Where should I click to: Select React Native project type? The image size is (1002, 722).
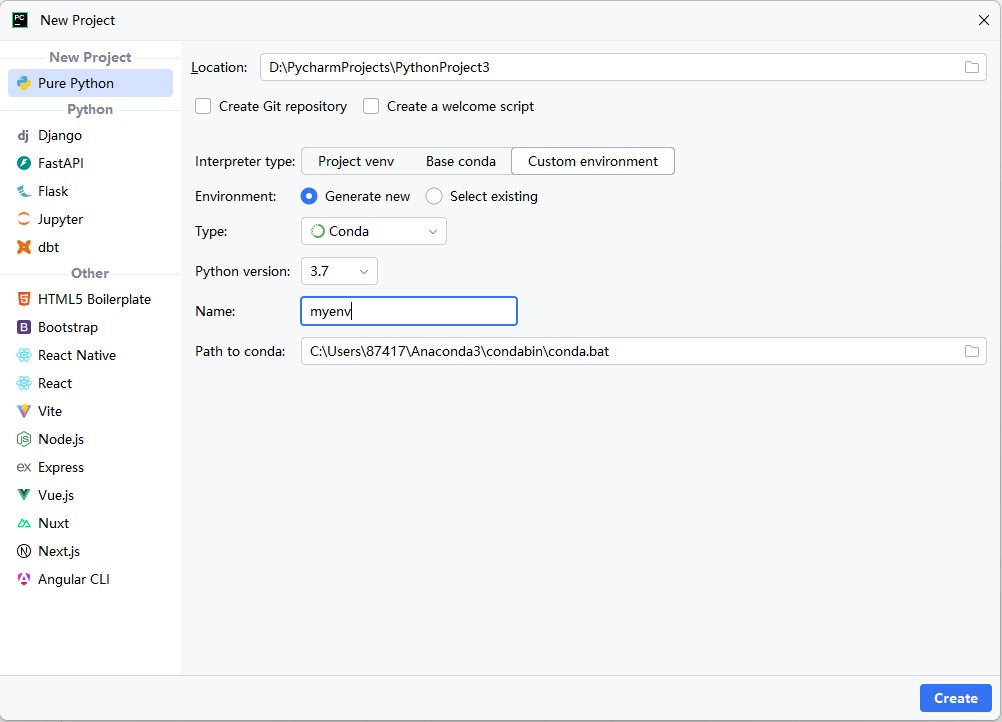[90, 355]
